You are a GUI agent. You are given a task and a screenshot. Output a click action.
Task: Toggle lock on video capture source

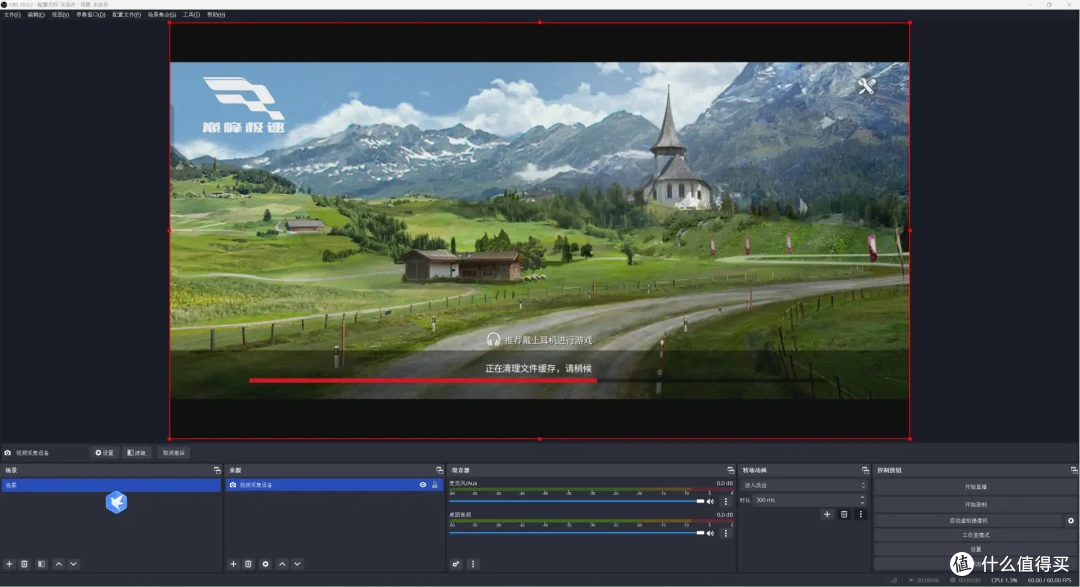[x=435, y=485]
